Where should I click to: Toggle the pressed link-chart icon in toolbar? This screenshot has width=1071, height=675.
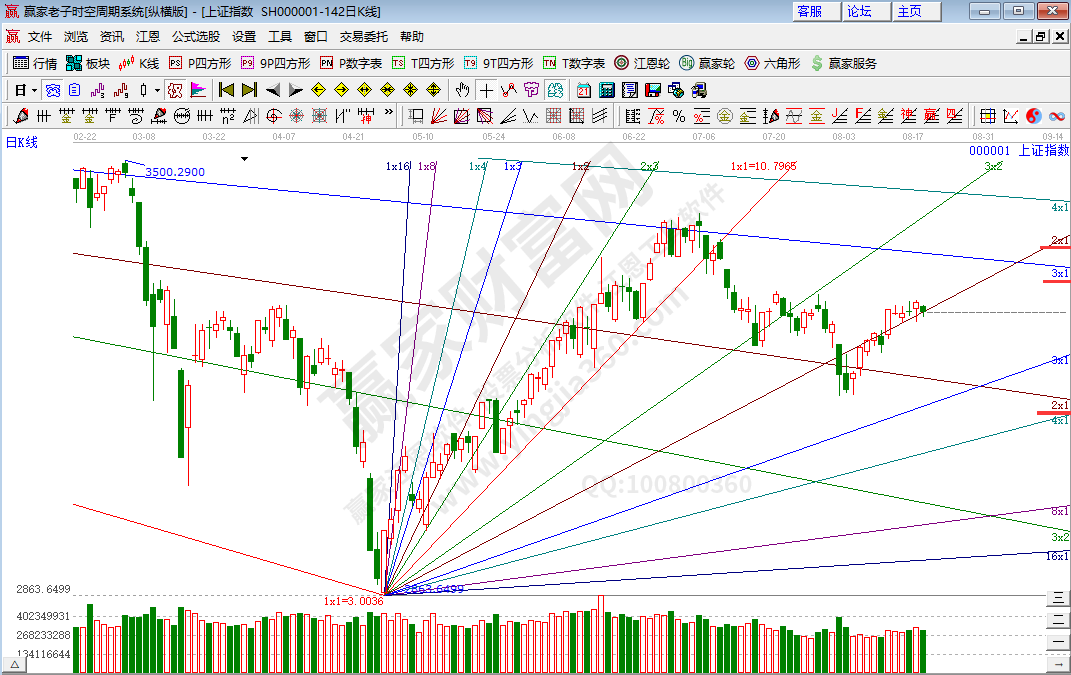click(52, 89)
